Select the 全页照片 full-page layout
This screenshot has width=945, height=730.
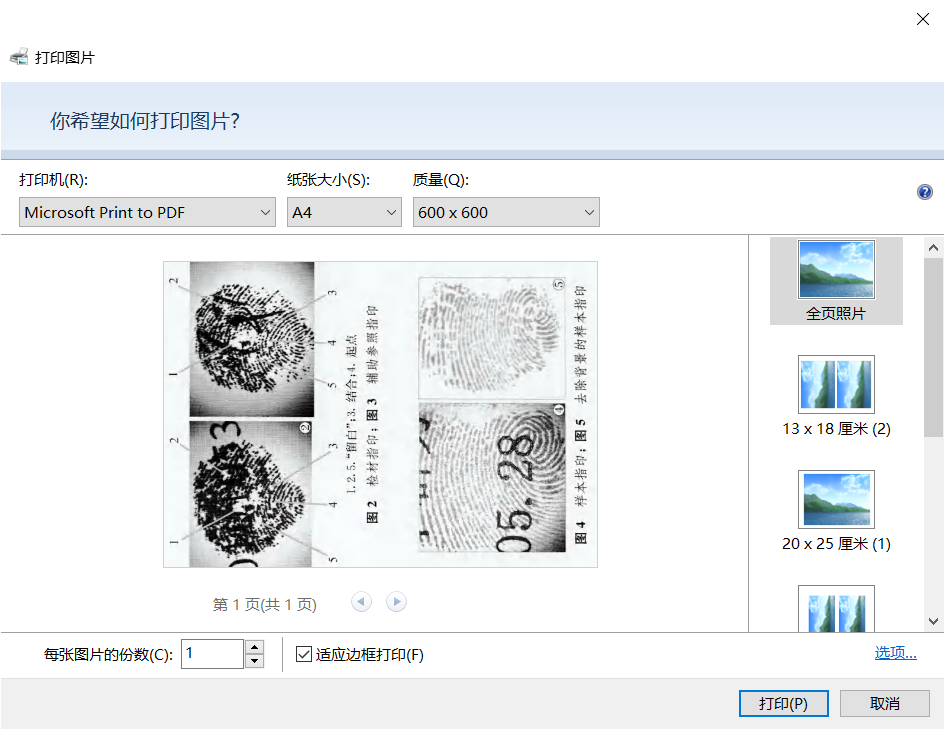click(836, 268)
